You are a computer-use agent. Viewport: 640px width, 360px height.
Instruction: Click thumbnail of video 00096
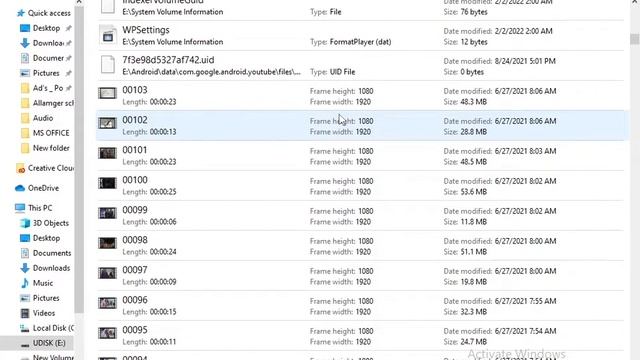point(107,303)
